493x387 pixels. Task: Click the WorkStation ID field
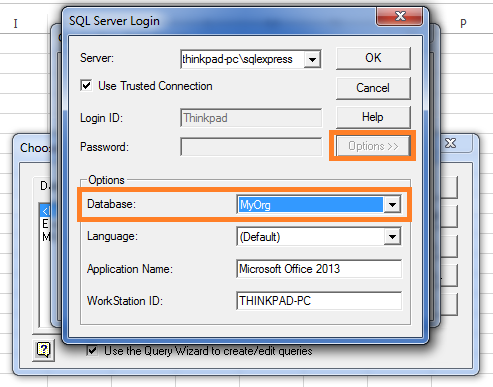319,301
